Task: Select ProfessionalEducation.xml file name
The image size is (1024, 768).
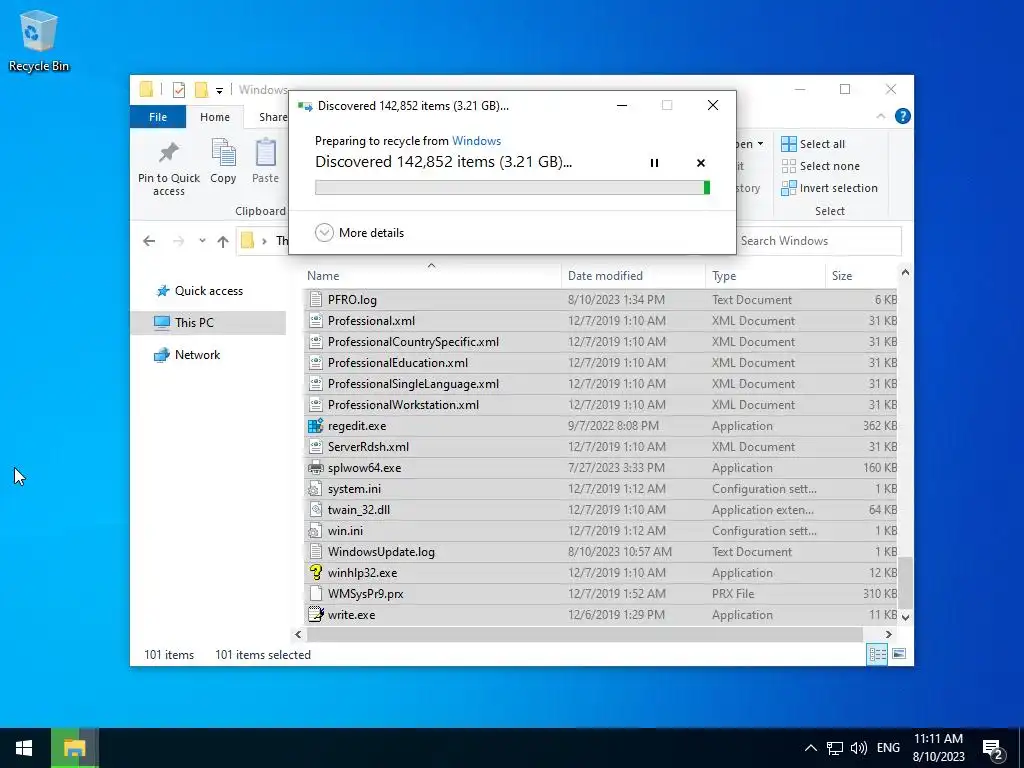Action: pos(398,362)
